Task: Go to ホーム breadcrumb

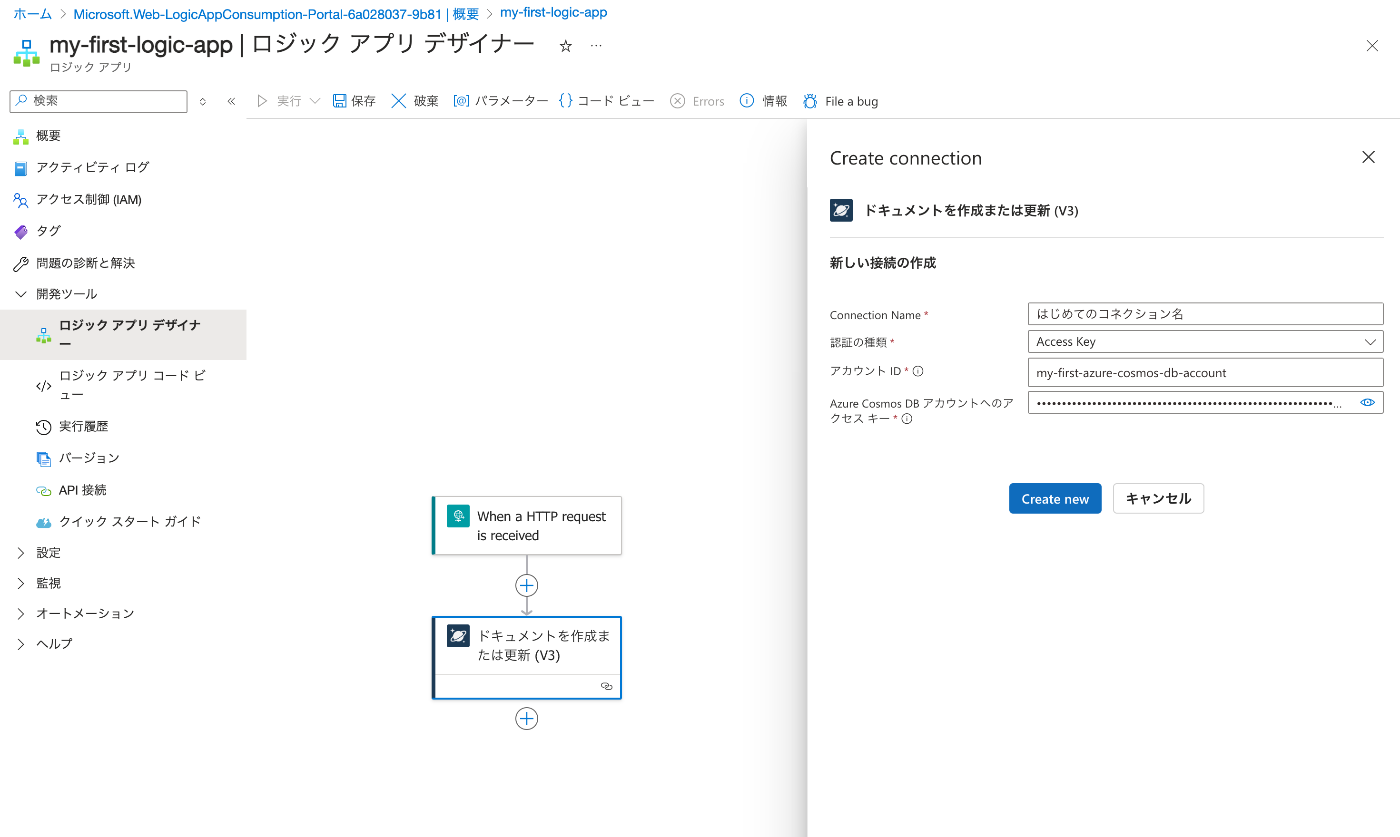Action: [32, 14]
